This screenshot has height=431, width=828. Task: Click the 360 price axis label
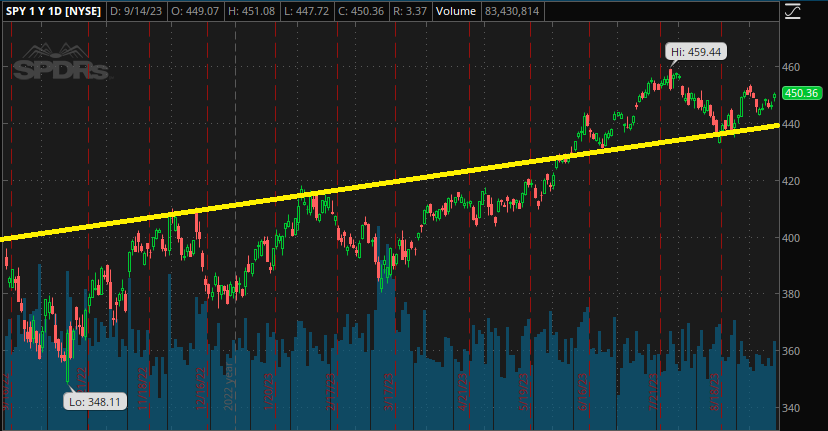pos(791,351)
